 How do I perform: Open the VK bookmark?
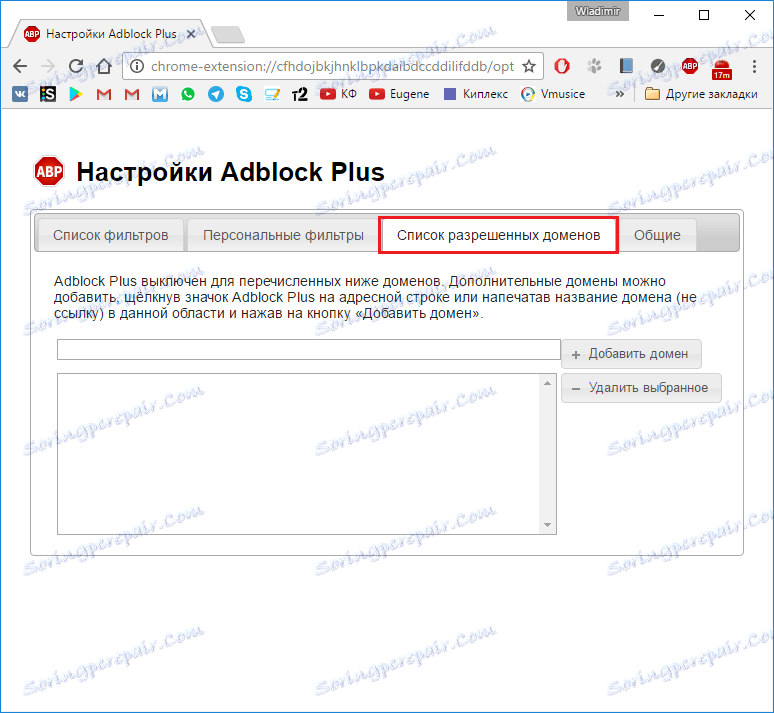pos(20,94)
